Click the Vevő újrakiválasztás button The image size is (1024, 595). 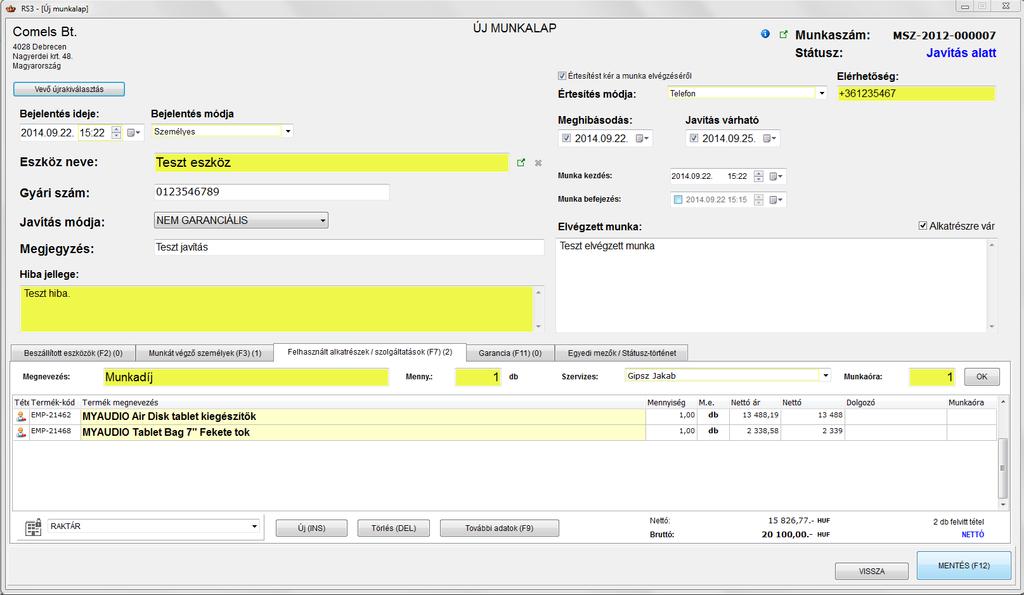click(69, 89)
